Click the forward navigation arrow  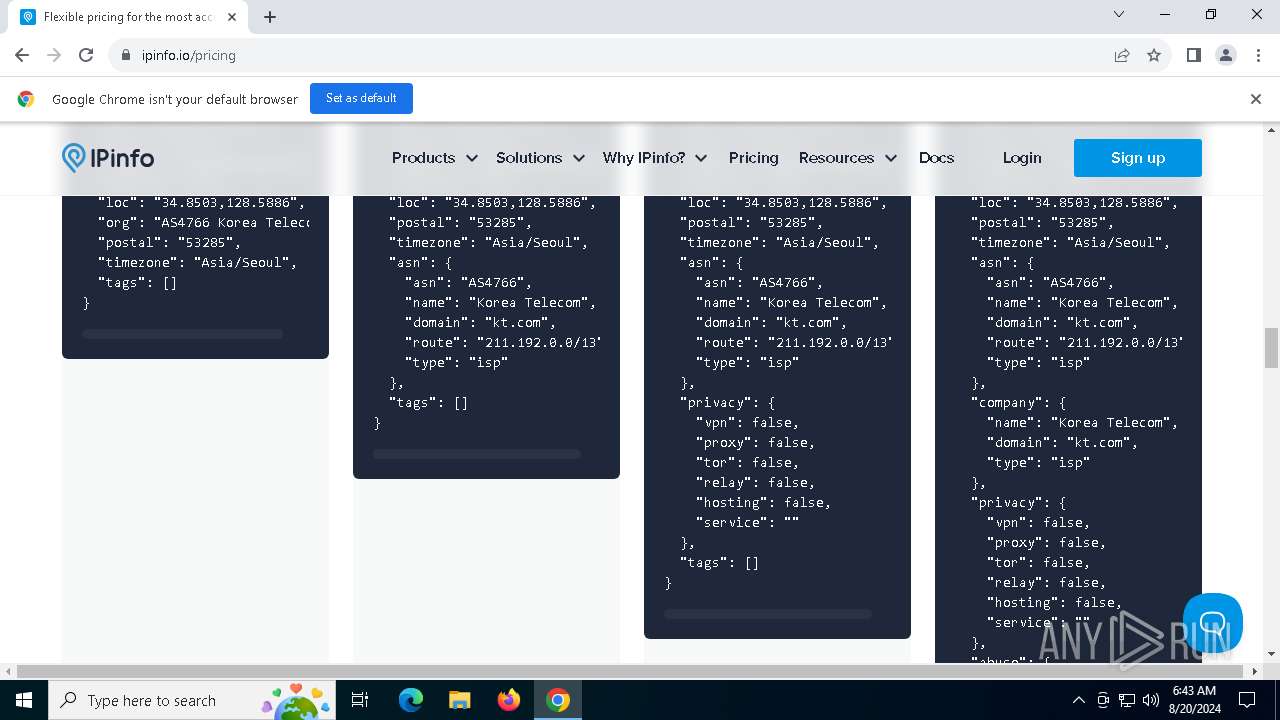pyautogui.click(x=54, y=55)
